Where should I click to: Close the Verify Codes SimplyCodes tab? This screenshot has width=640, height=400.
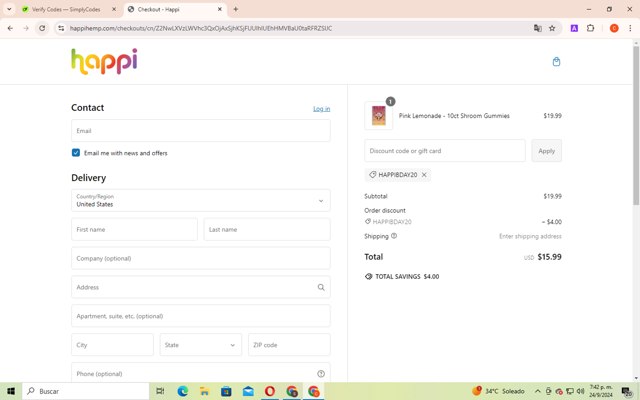114,9
